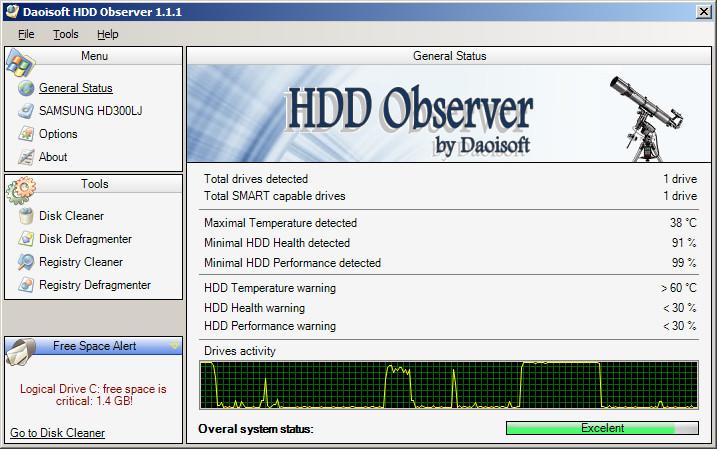The width and height of the screenshot is (717, 449).
Task: Click the HDD Health warning label
Action: (x=254, y=308)
